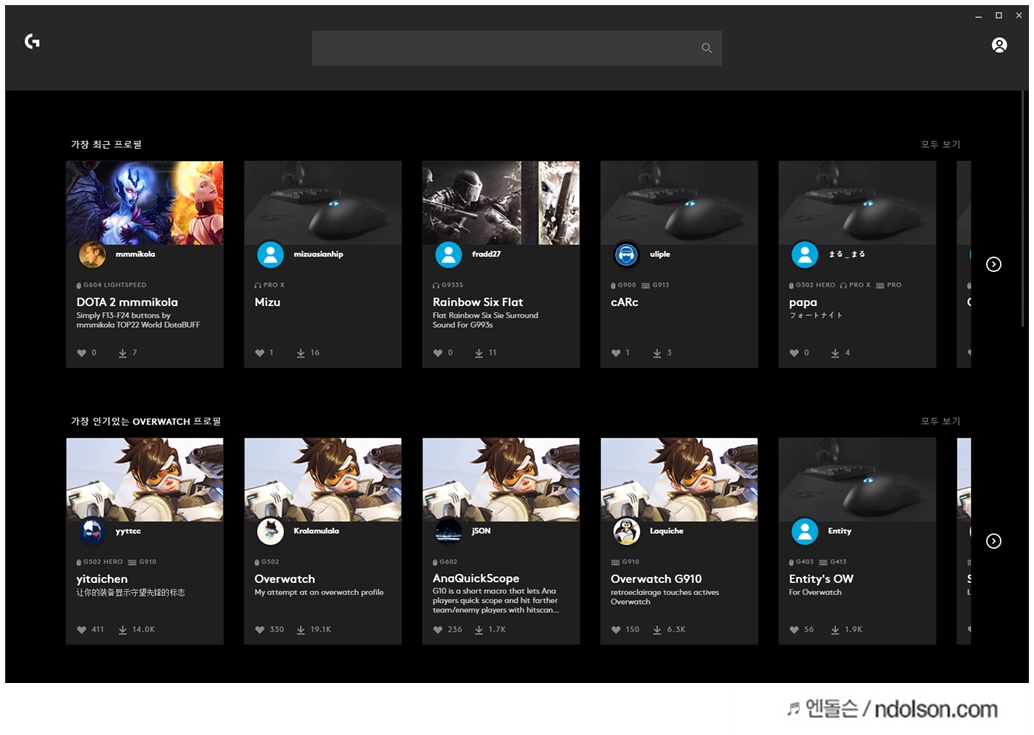Screen dimensions: 1034x735
Task: Click mmmikola's avatar picture
Action: point(92,254)
